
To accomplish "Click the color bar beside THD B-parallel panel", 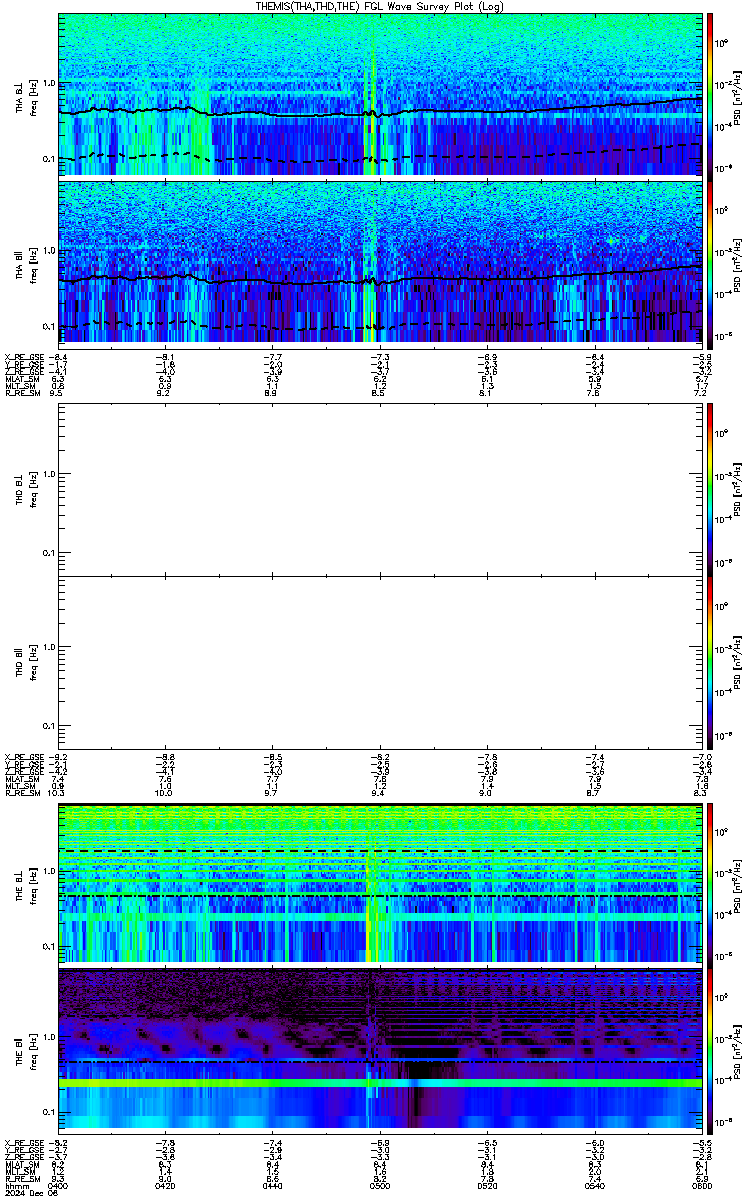I will coord(711,661).
